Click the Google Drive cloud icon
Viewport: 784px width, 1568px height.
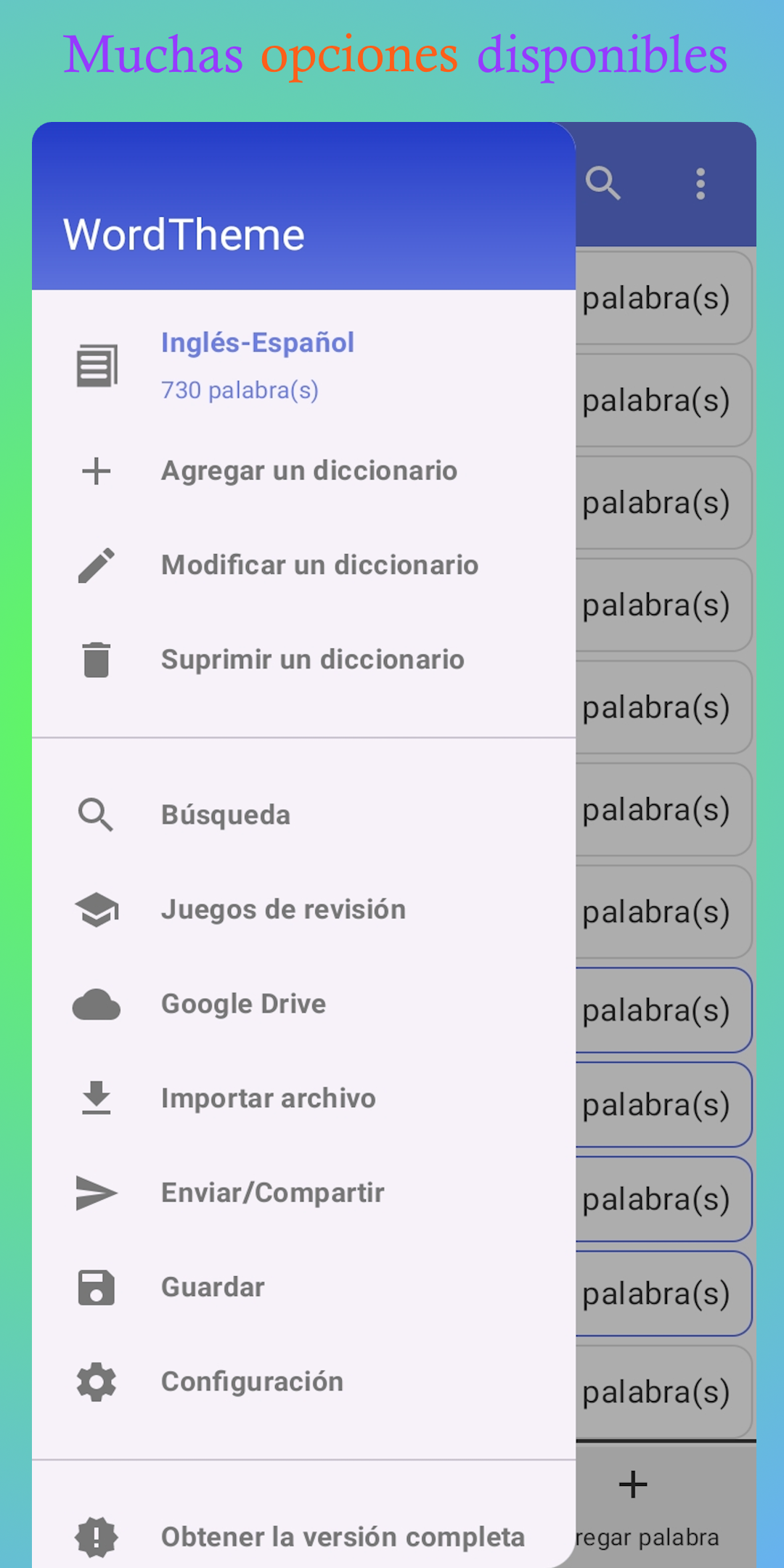click(x=97, y=1005)
